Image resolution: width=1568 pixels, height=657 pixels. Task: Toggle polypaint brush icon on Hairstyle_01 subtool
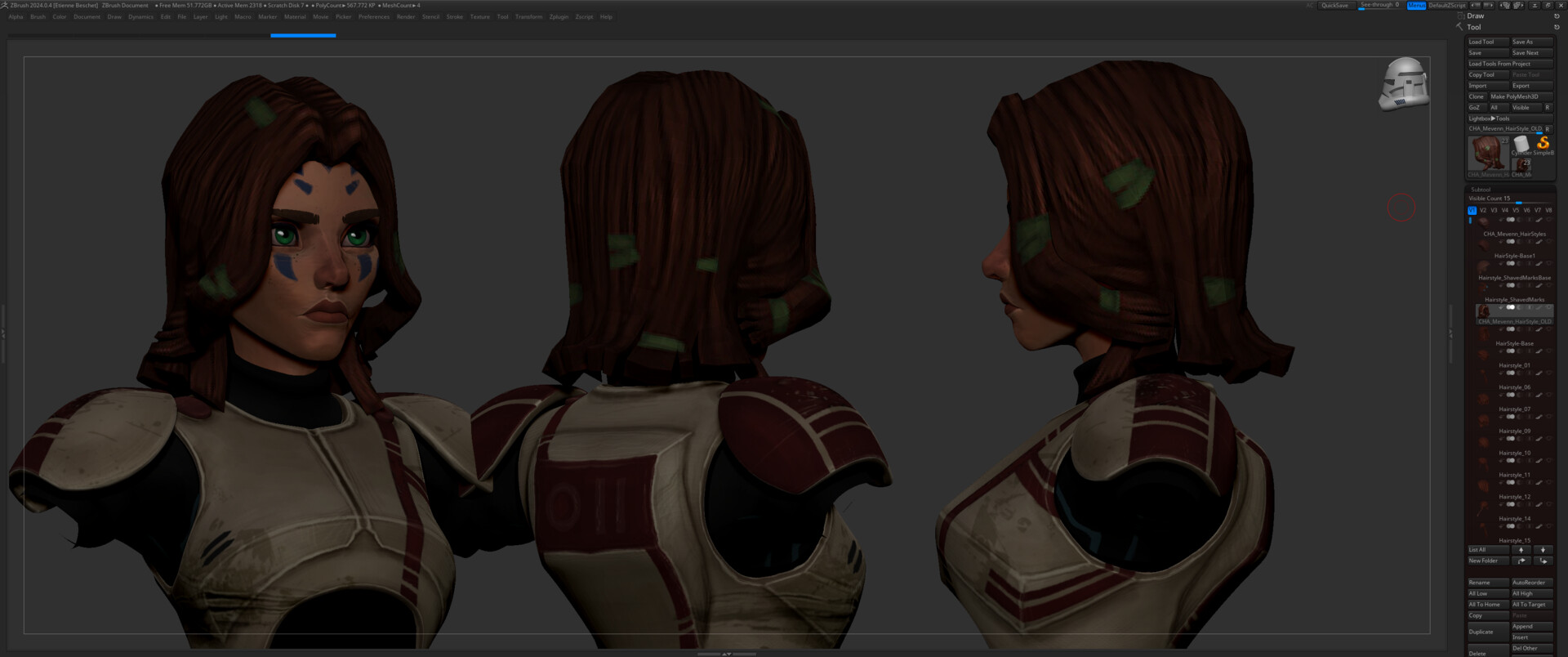click(x=1539, y=351)
